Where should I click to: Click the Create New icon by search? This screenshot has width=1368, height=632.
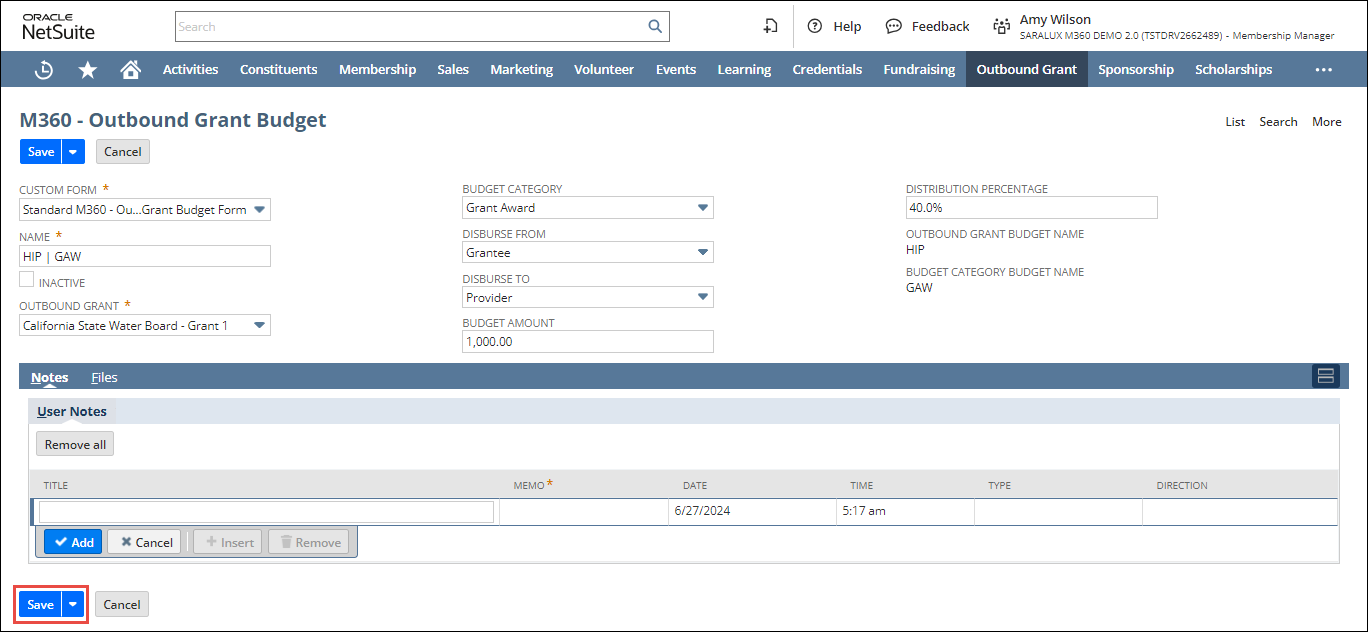click(x=770, y=27)
